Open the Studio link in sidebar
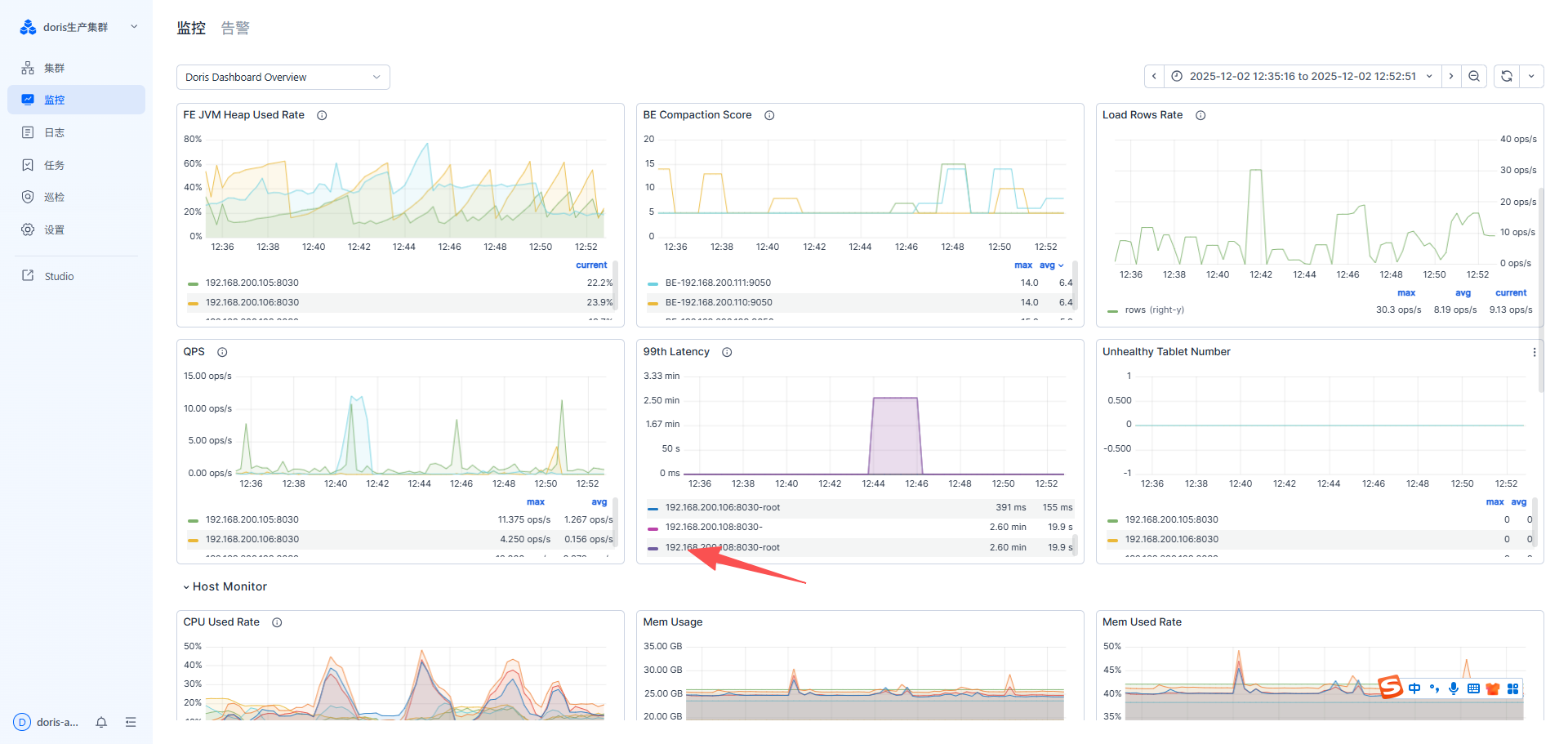Image resolution: width=1568 pixels, height=744 pixels. 59,276
